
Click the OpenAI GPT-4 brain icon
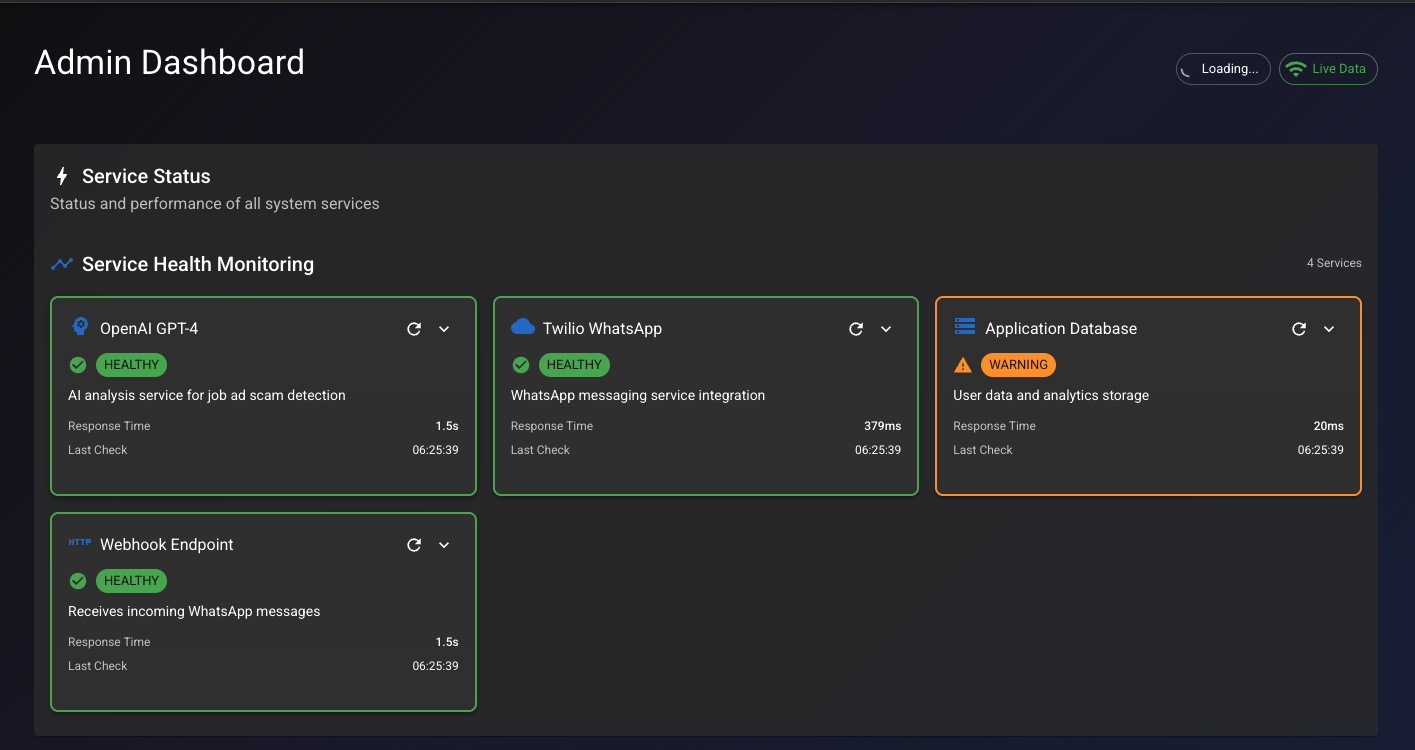tap(80, 327)
